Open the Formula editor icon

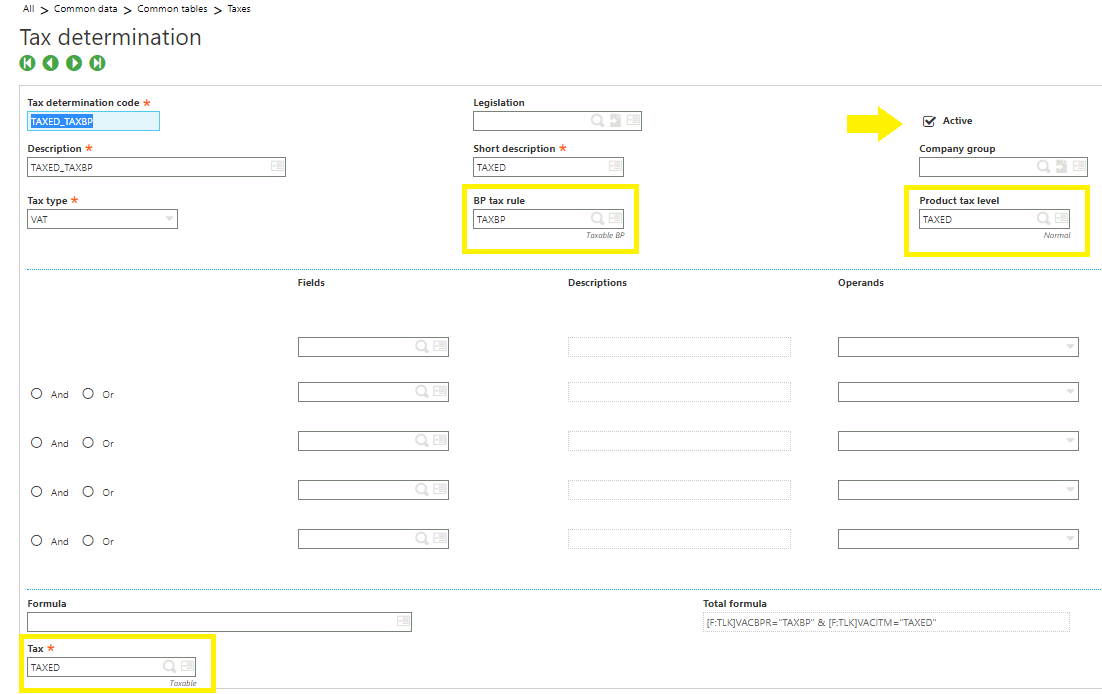(x=402, y=621)
